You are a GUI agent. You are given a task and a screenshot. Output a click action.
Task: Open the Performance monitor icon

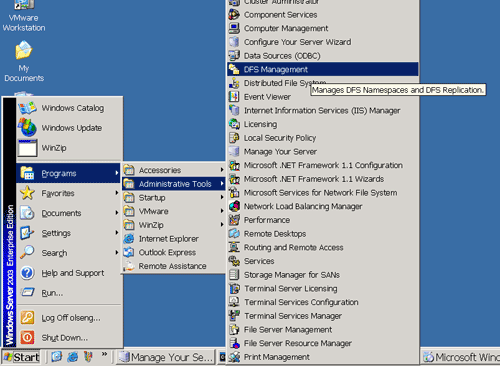(x=234, y=220)
